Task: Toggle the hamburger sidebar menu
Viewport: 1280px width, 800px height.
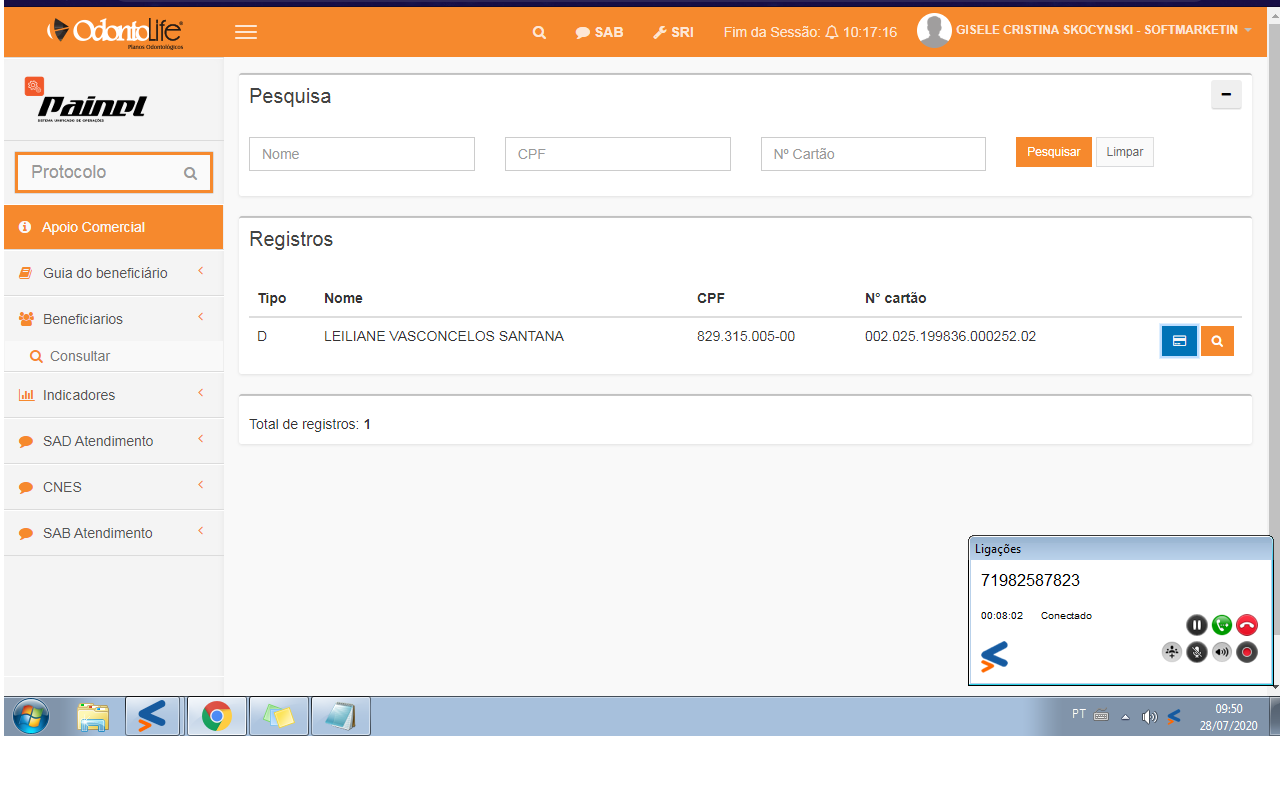Action: click(x=246, y=32)
